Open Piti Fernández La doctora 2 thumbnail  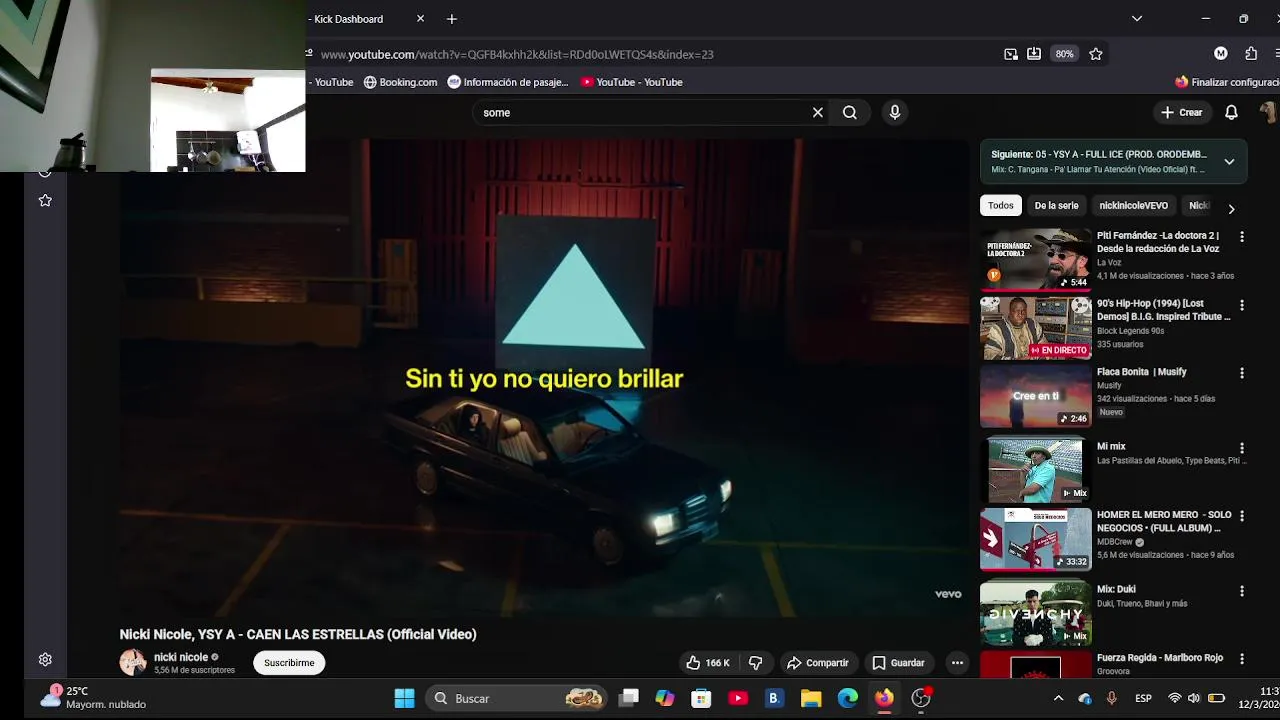coord(1036,258)
